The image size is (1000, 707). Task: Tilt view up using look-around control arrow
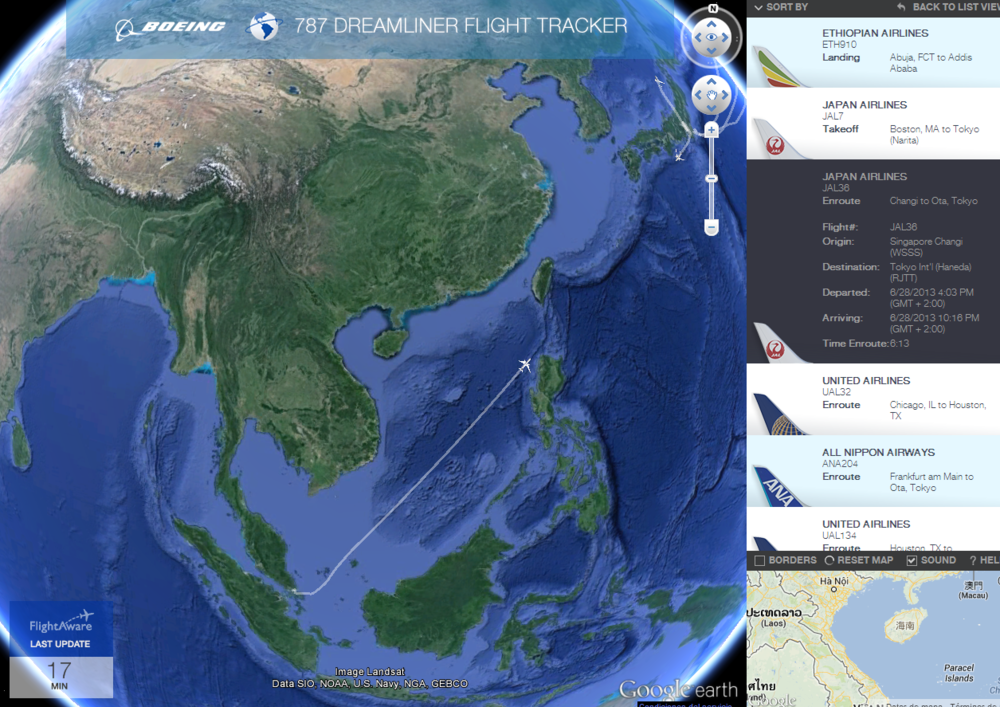[x=712, y=24]
